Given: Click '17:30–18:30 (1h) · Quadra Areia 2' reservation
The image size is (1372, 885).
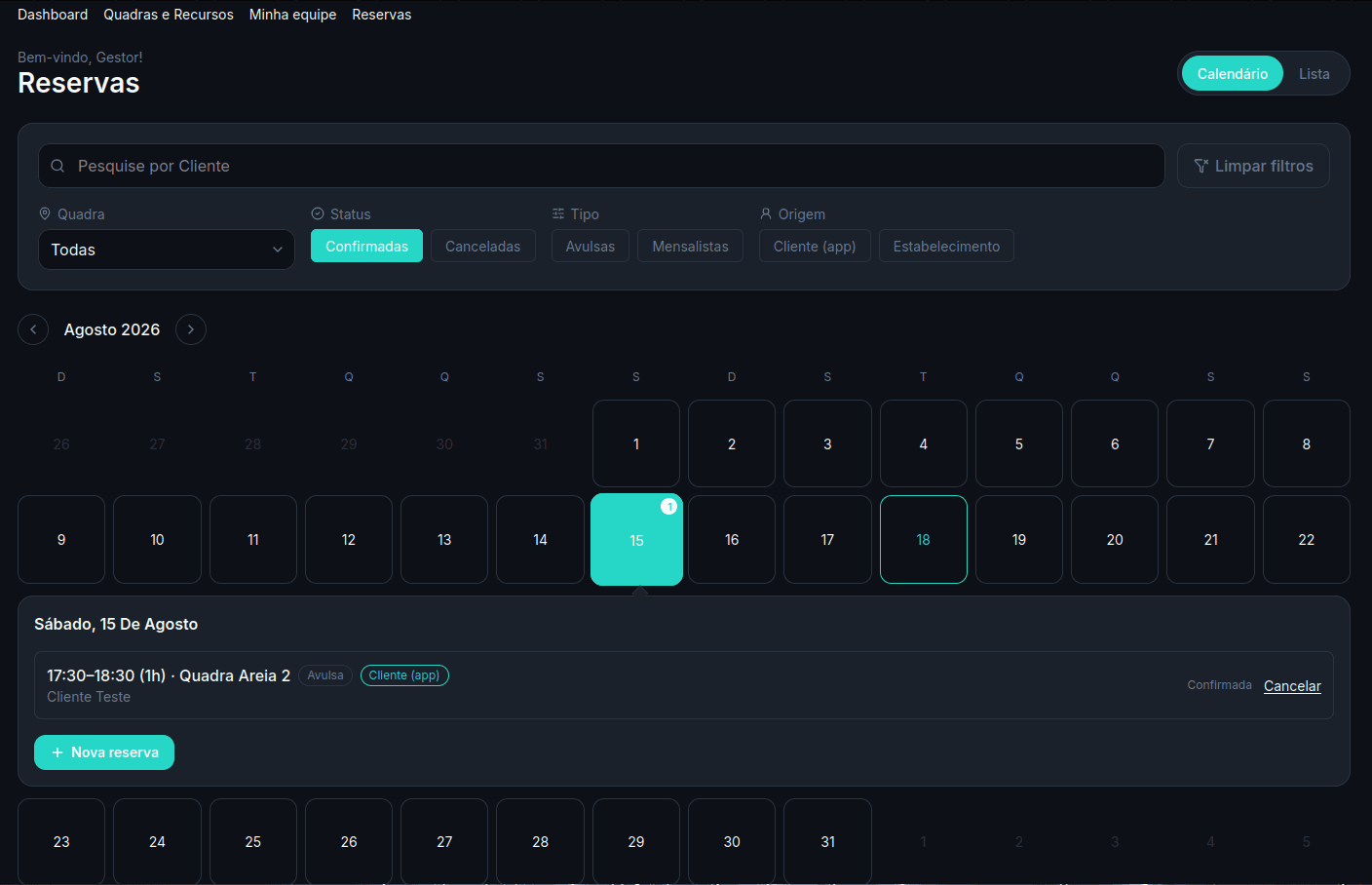Looking at the screenshot, I should [169, 675].
